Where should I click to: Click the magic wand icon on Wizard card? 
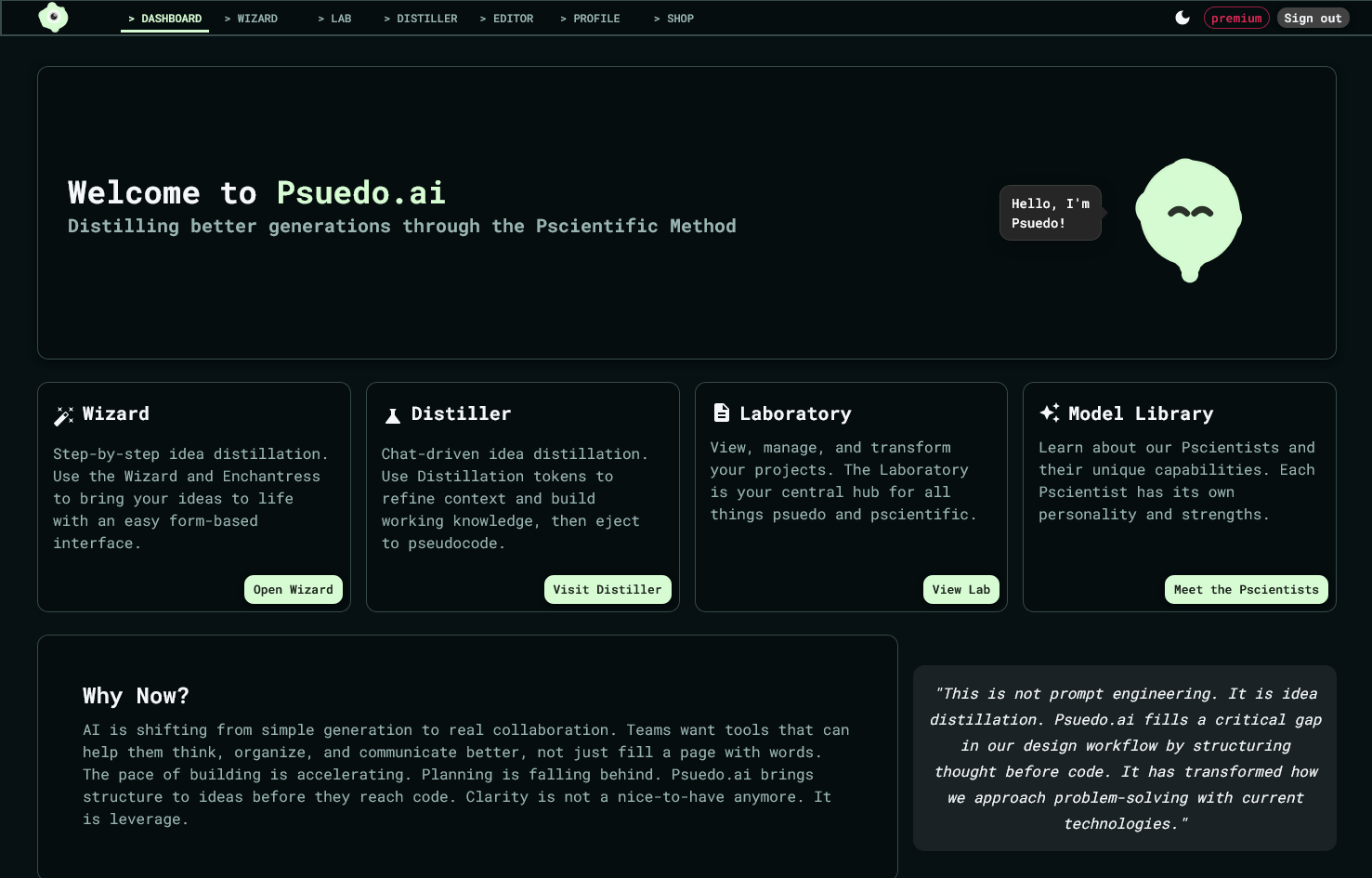tap(63, 415)
